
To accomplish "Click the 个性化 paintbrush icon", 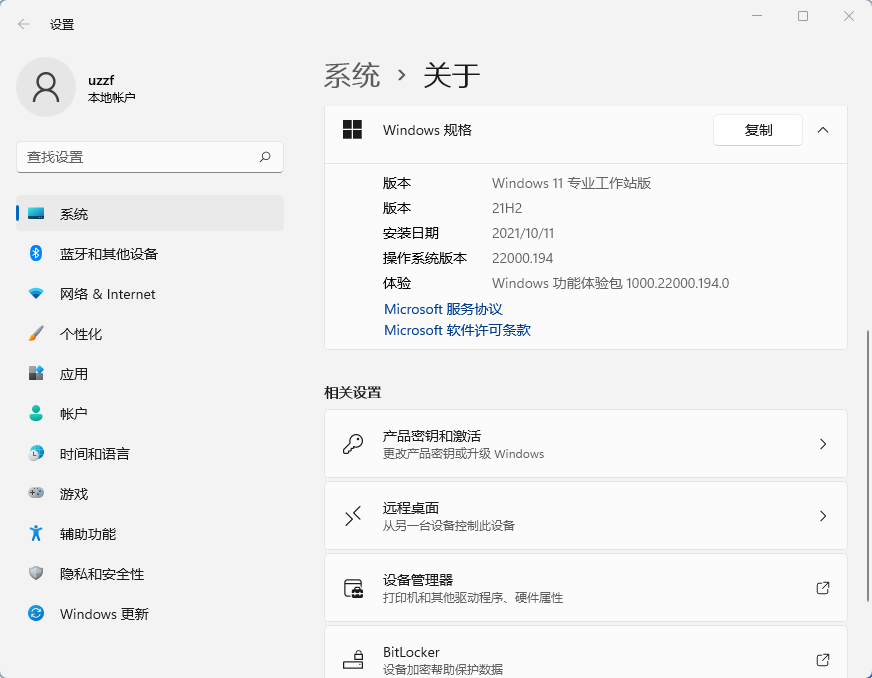I will tap(36, 334).
